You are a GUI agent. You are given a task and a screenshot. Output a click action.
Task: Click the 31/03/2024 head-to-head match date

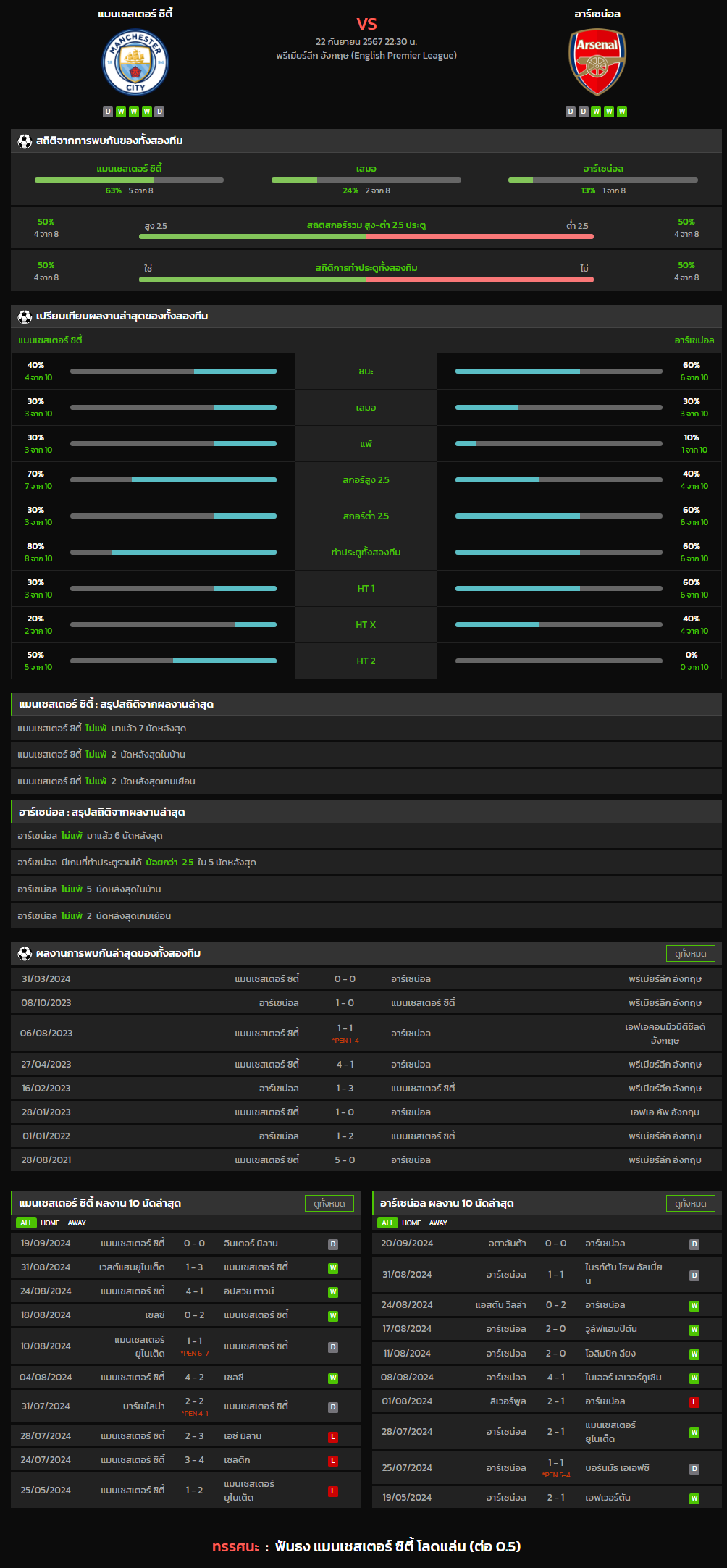click(x=46, y=979)
